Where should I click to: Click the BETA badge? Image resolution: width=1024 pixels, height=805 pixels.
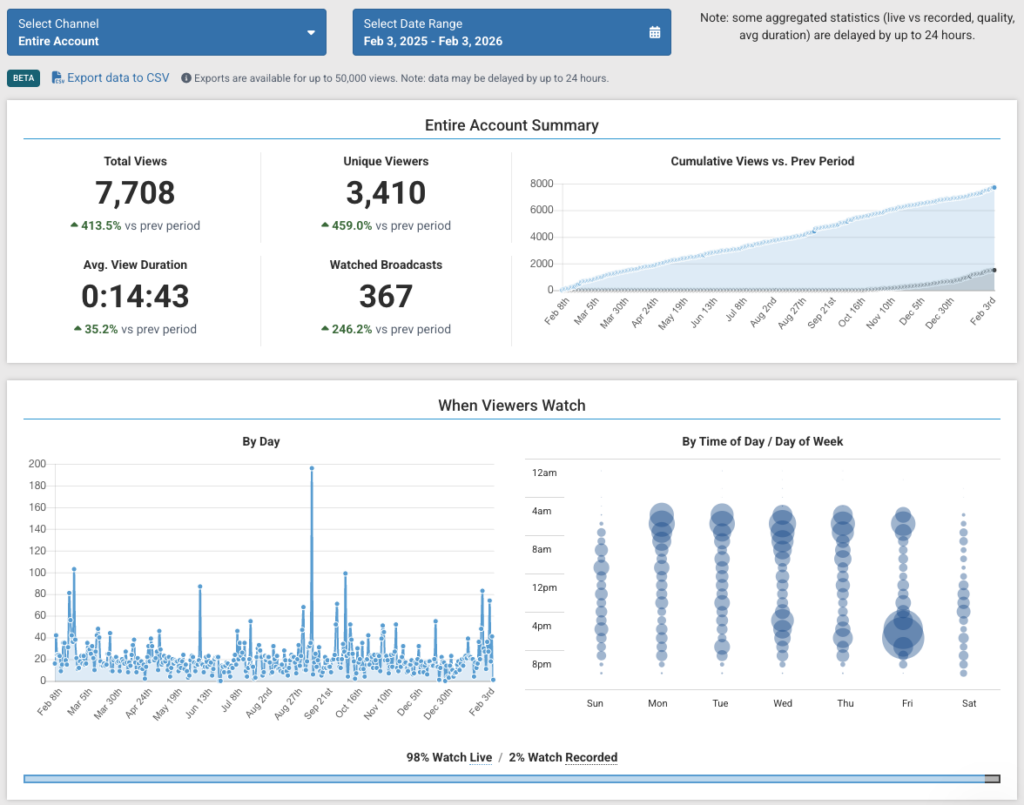pyautogui.click(x=23, y=78)
